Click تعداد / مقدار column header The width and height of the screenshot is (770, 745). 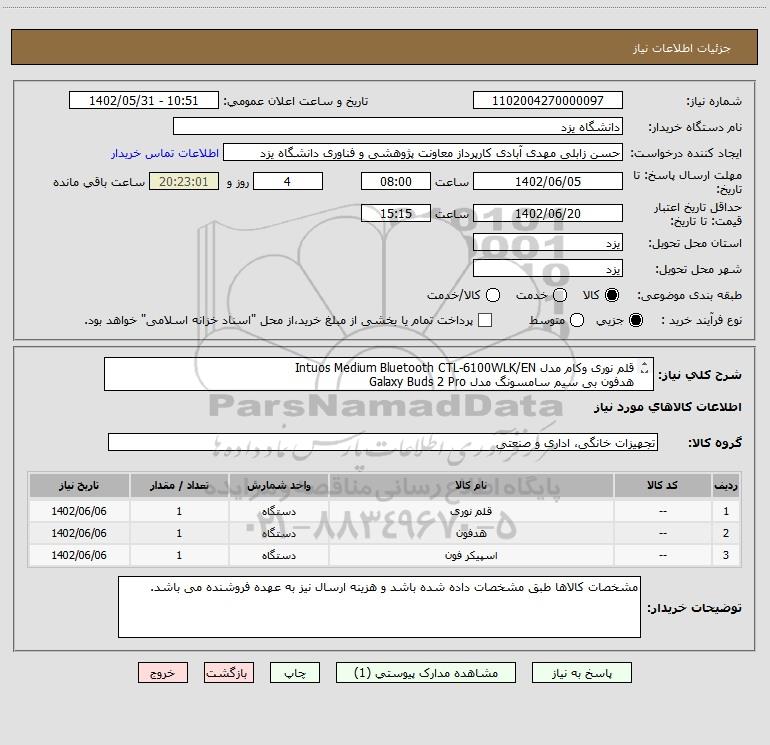[x=179, y=486]
